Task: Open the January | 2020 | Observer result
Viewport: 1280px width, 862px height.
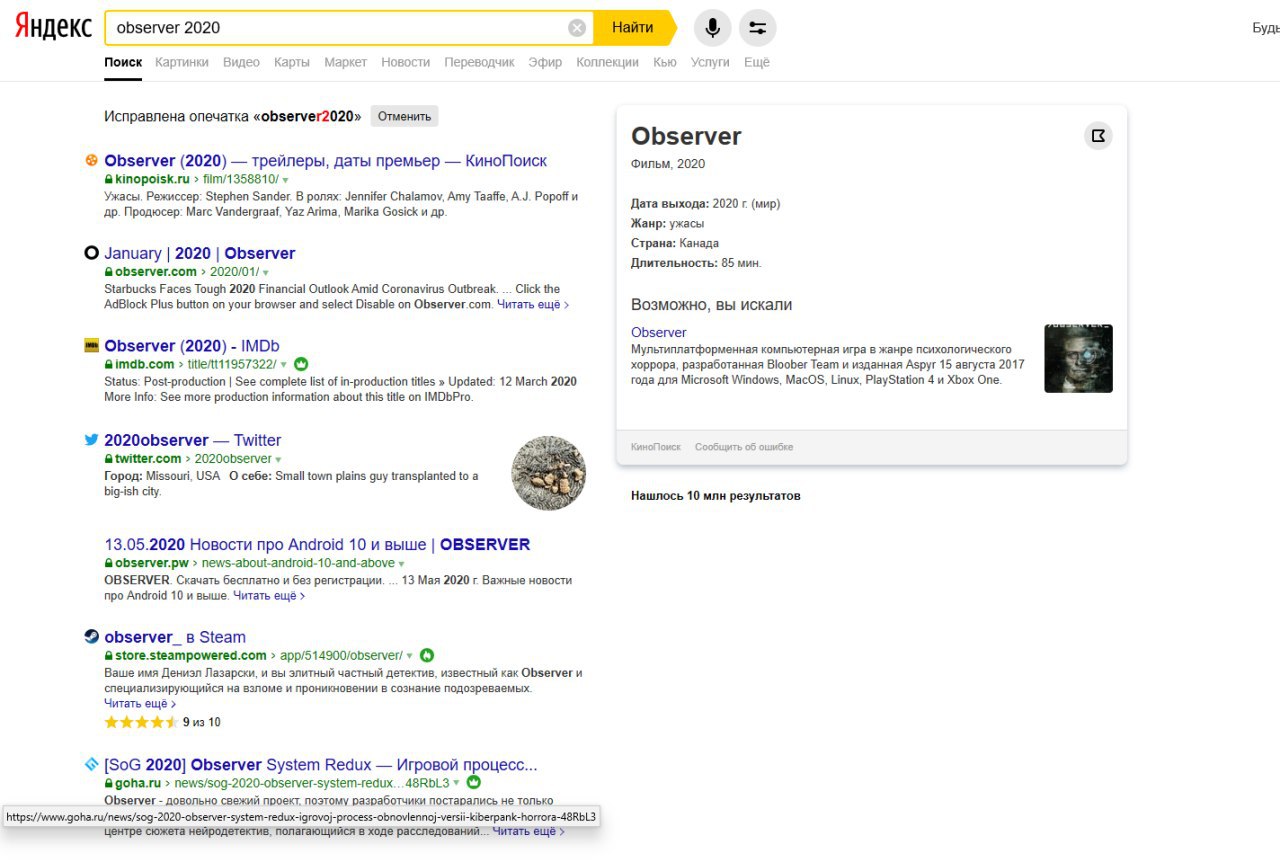Action: (x=200, y=253)
